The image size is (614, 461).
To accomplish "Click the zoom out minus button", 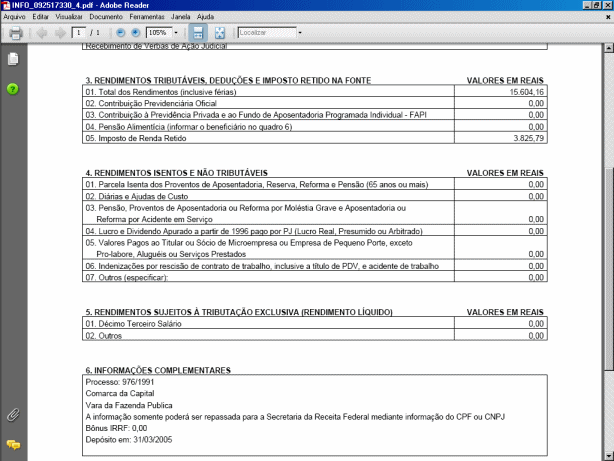I will [x=121, y=33].
